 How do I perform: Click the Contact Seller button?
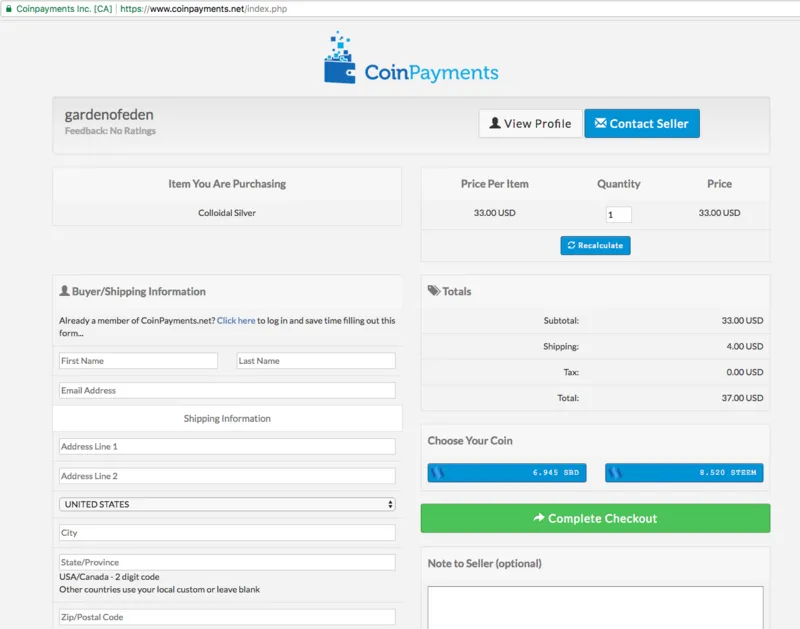(642, 123)
